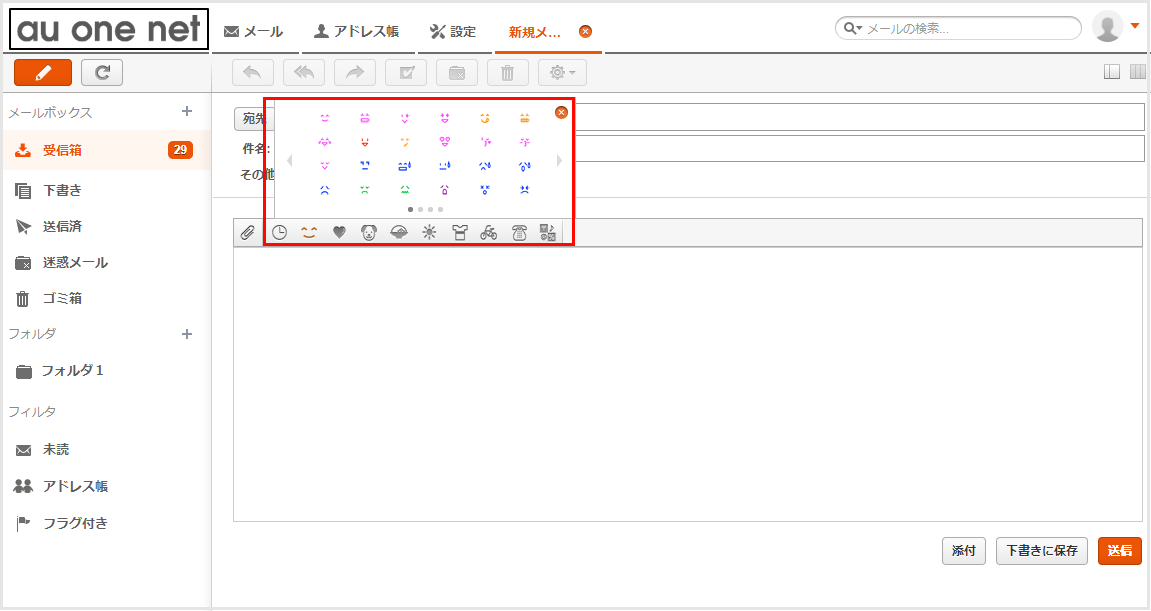
Task: Jump to second emoji page dot
Action: [421, 209]
